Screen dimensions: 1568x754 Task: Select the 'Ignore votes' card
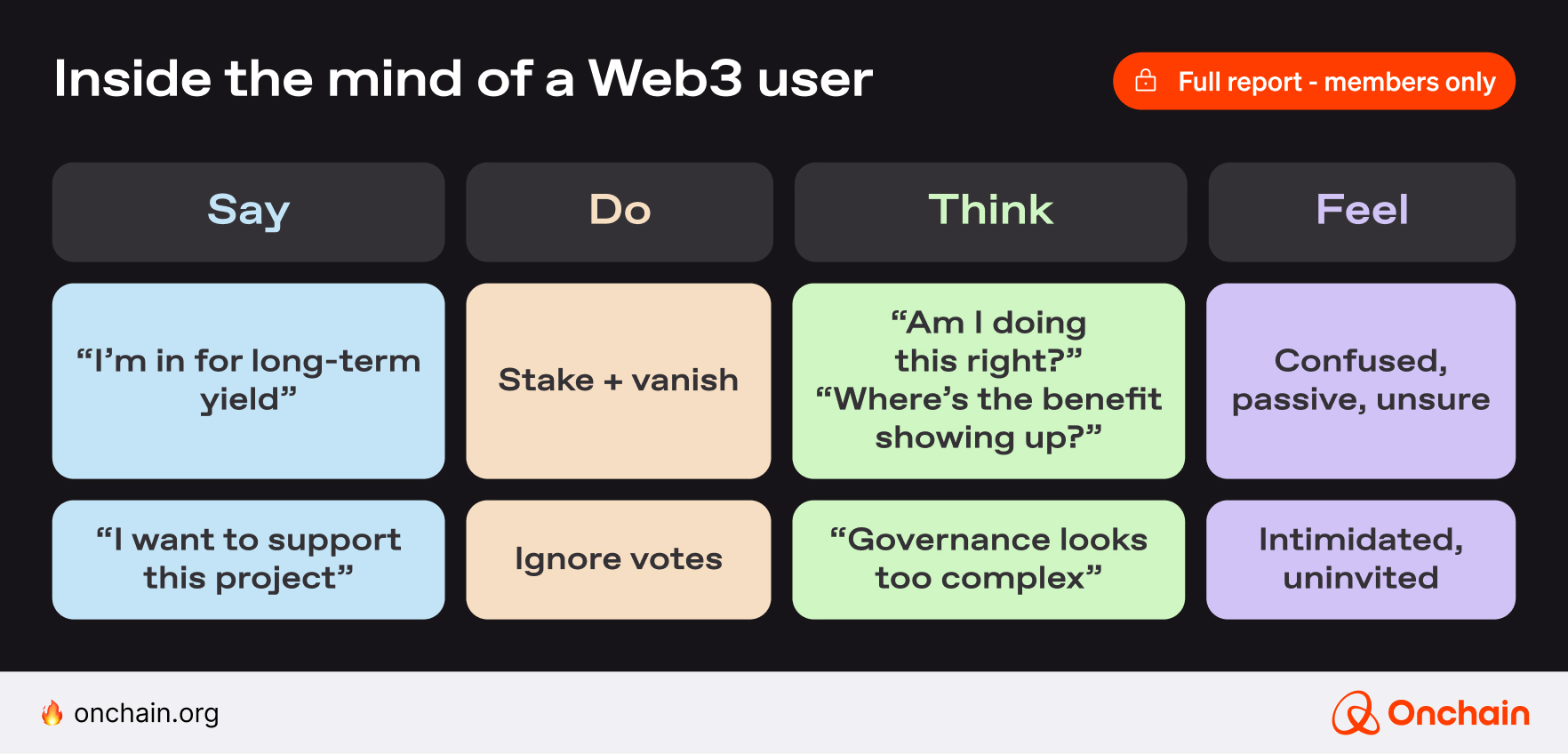[x=619, y=559]
